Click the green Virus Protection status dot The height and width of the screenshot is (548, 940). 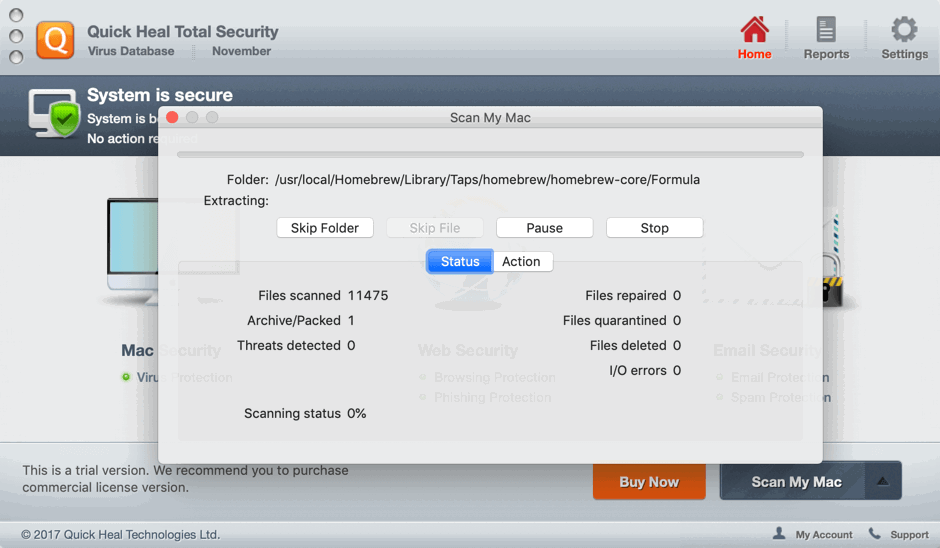[x=126, y=377]
